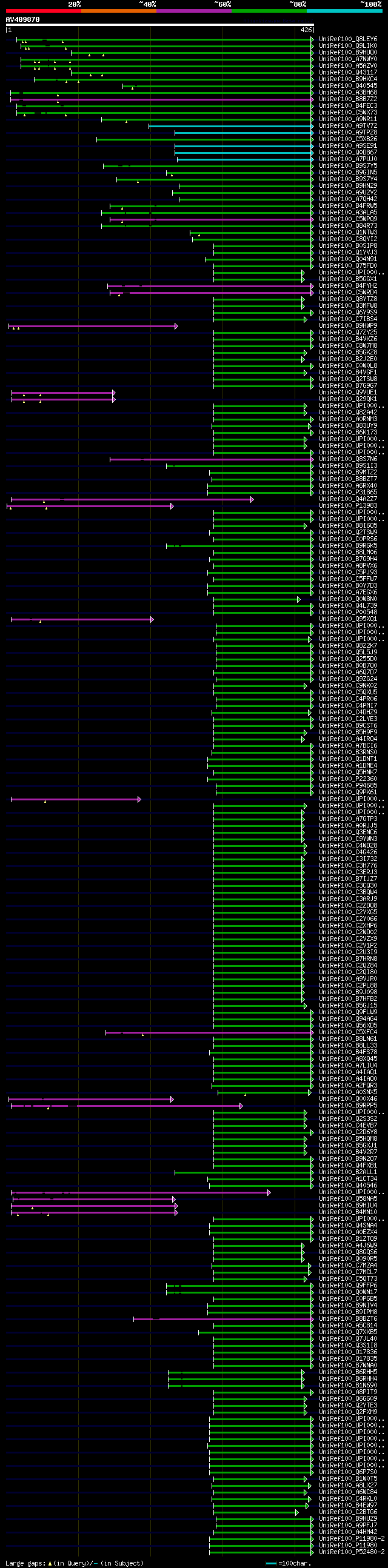
Task: Select hit label UniRef100_B9S7Y5
Action: tap(348, 166)
